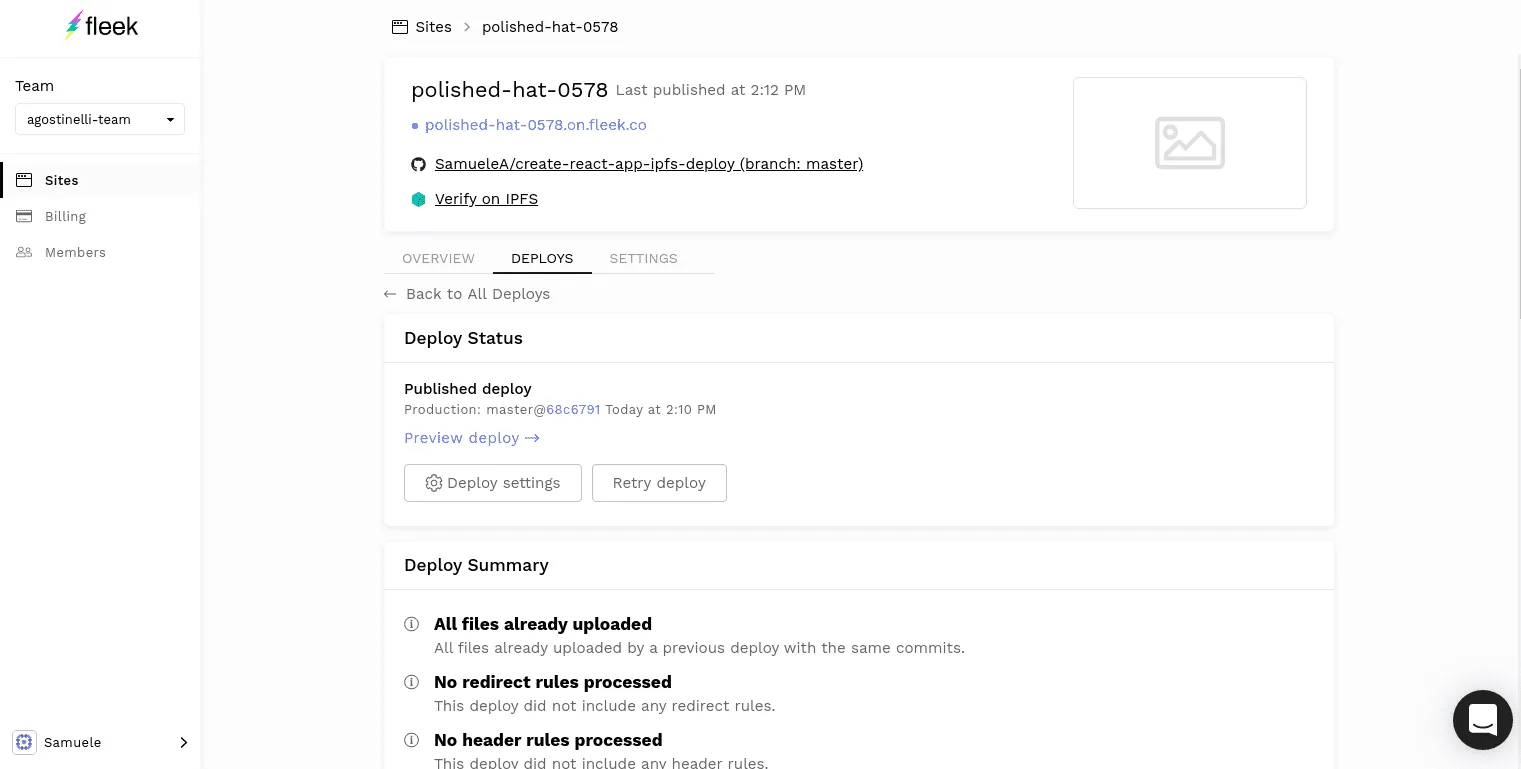Click the site preview thumbnail placeholder
The height and width of the screenshot is (769, 1521).
pos(1189,143)
